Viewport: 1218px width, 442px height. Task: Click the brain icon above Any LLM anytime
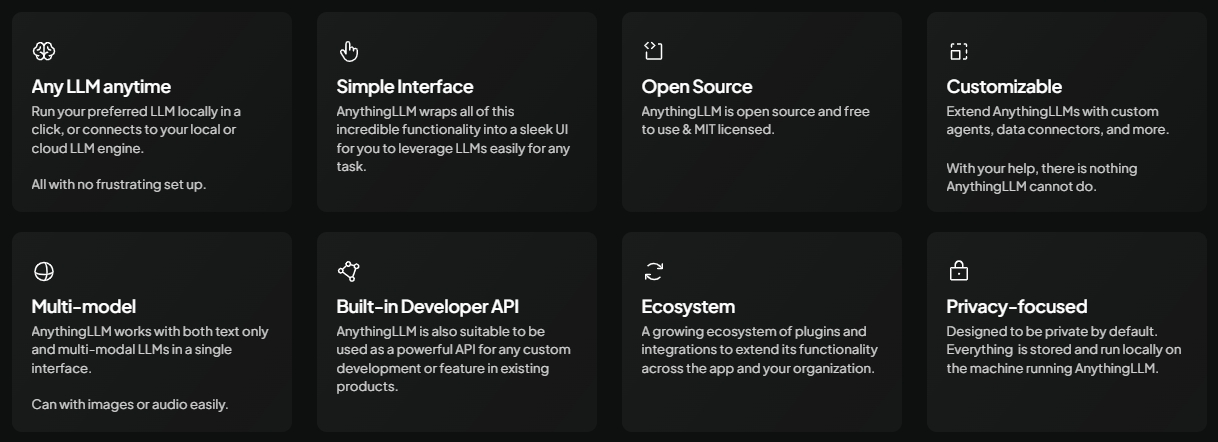click(44, 51)
